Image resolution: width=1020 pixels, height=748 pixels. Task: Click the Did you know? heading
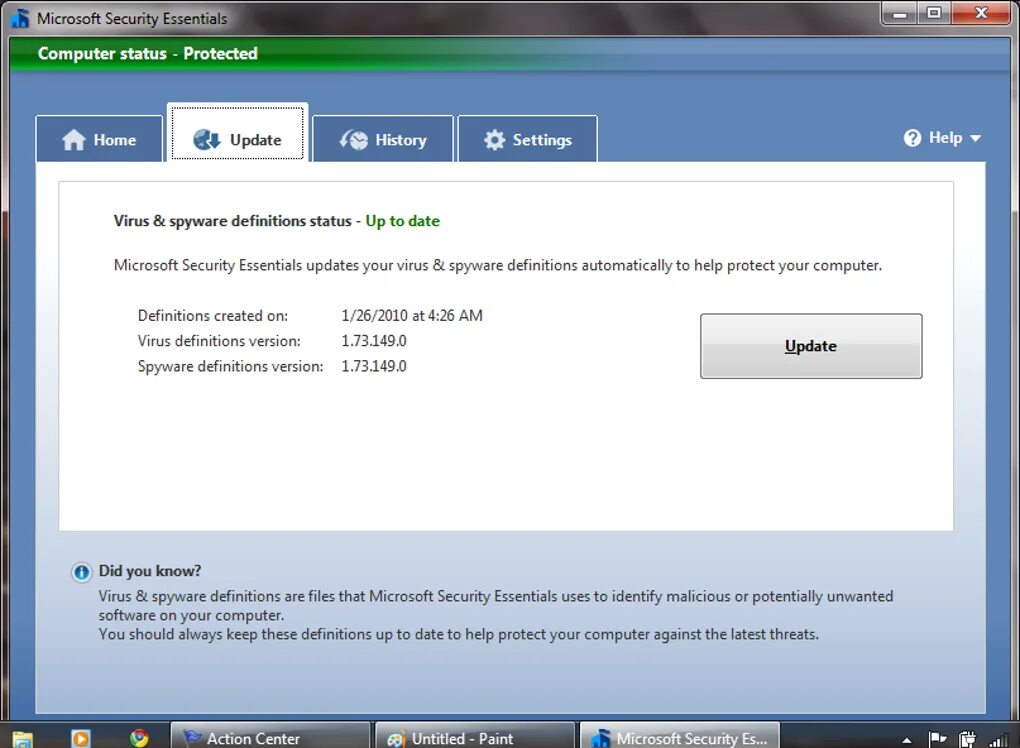pyautogui.click(x=150, y=571)
